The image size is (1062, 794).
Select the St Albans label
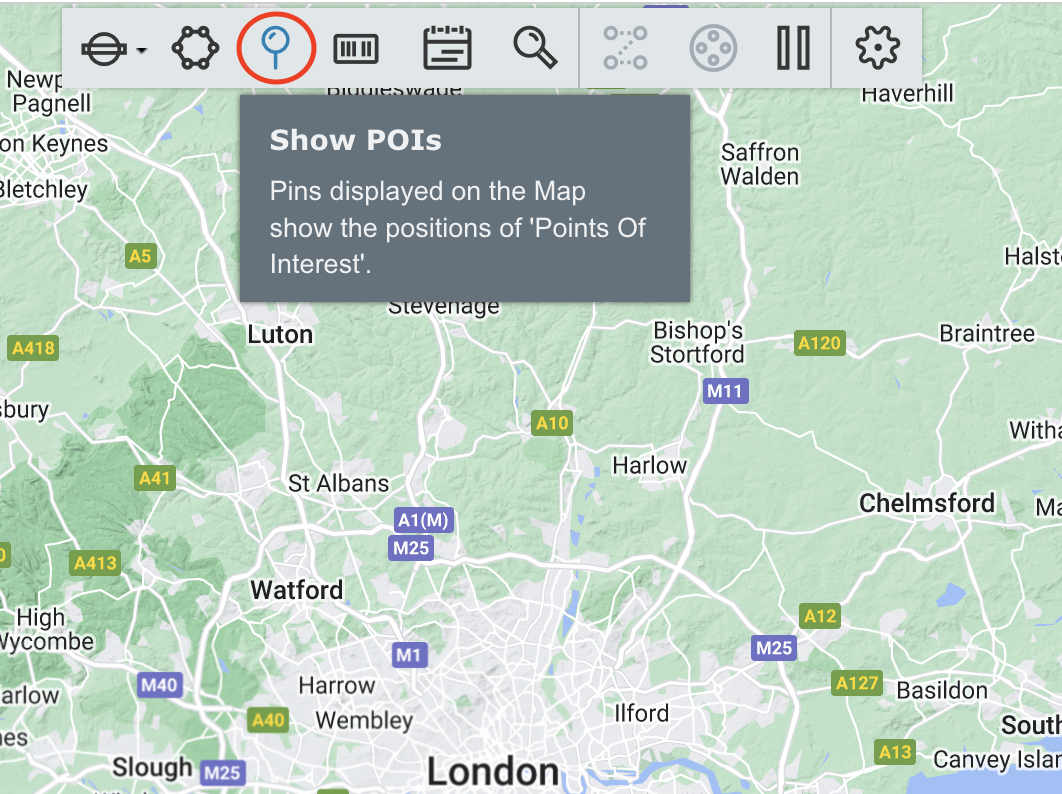[x=338, y=484]
